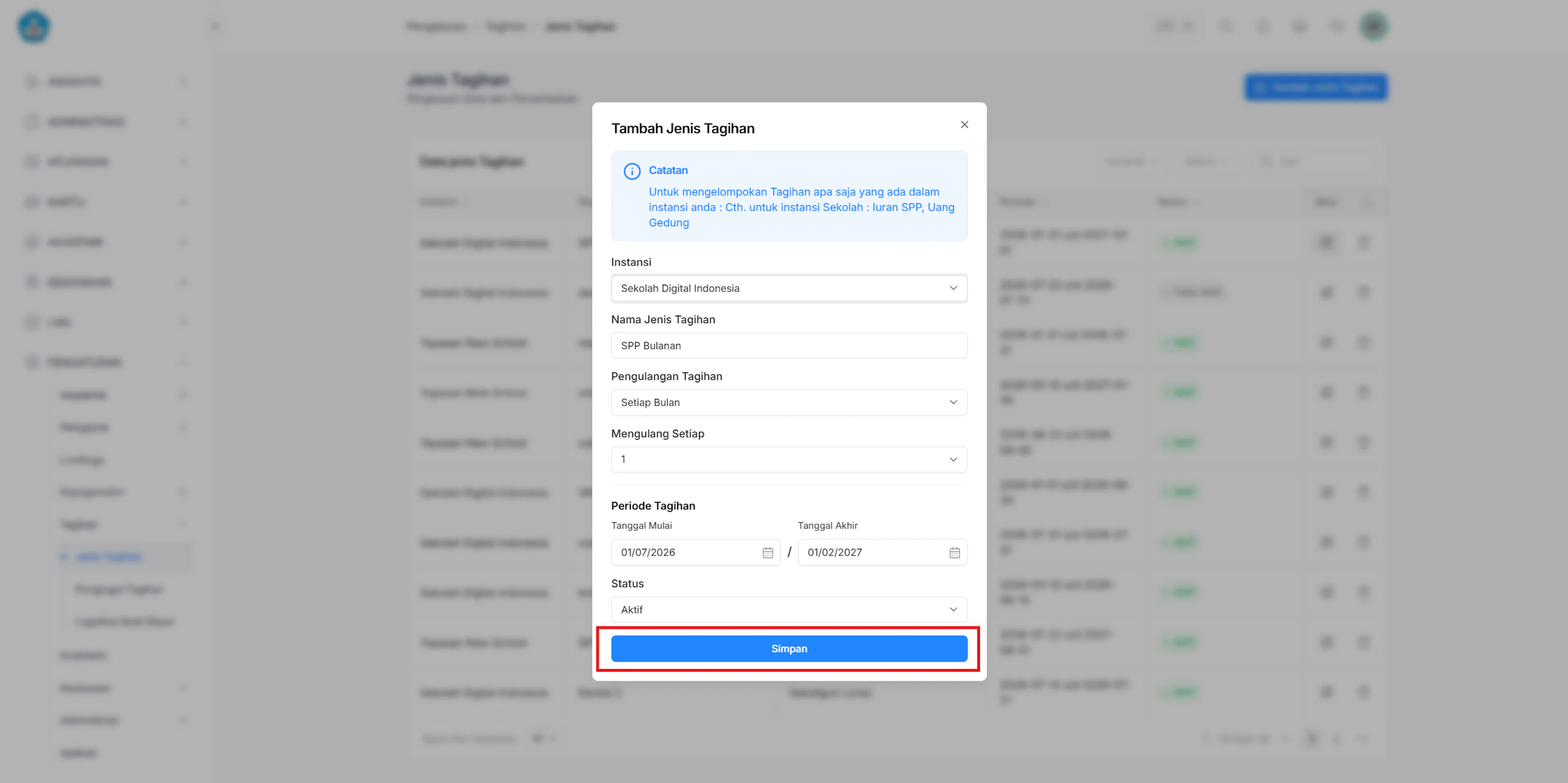Click the "Nama Jenis Tagihan" field label
Image resolution: width=1568 pixels, height=783 pixels.
pyautogui.click(x=663, y=320)
